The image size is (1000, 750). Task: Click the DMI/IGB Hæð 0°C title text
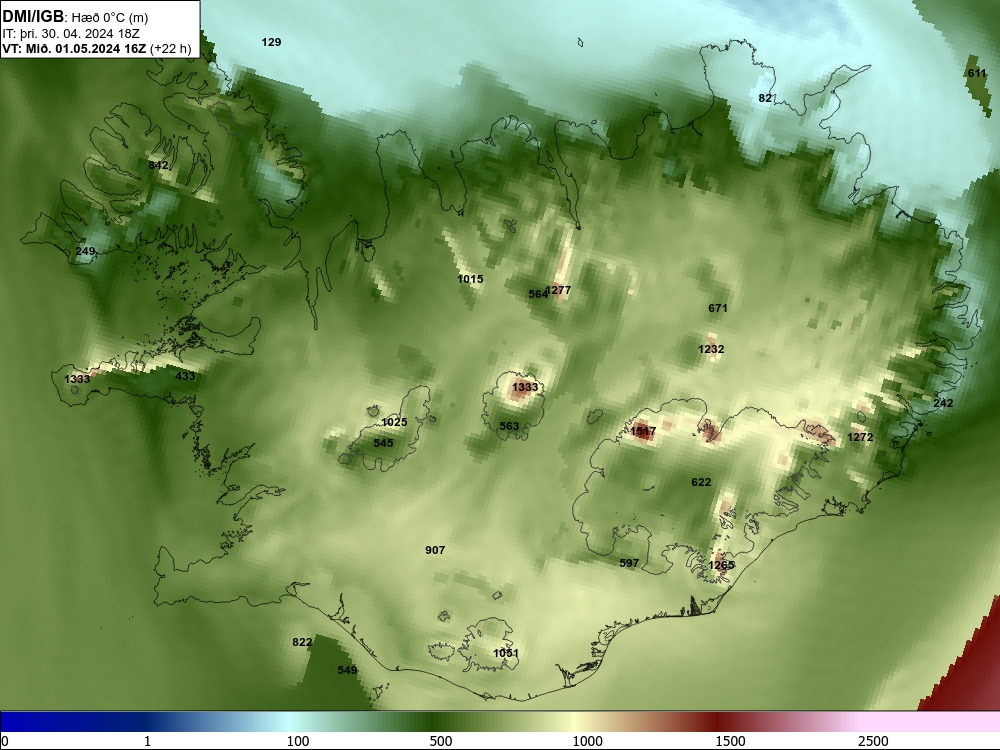(x=75, y=17)
